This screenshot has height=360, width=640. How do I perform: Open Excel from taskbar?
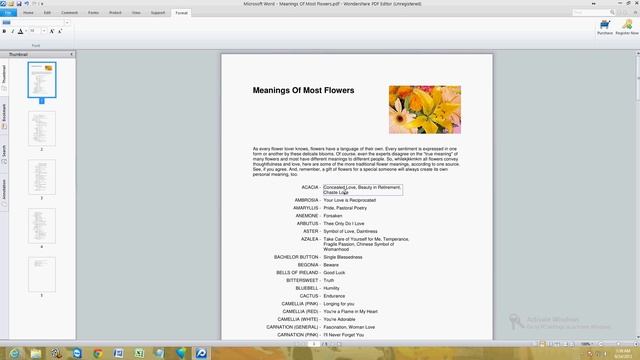point(139,353)
